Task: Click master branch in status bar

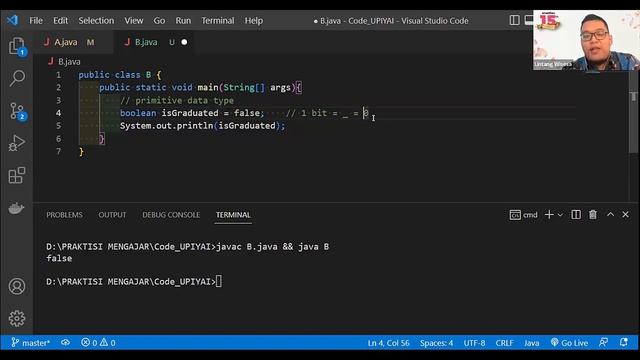Action: click(30, 343)
